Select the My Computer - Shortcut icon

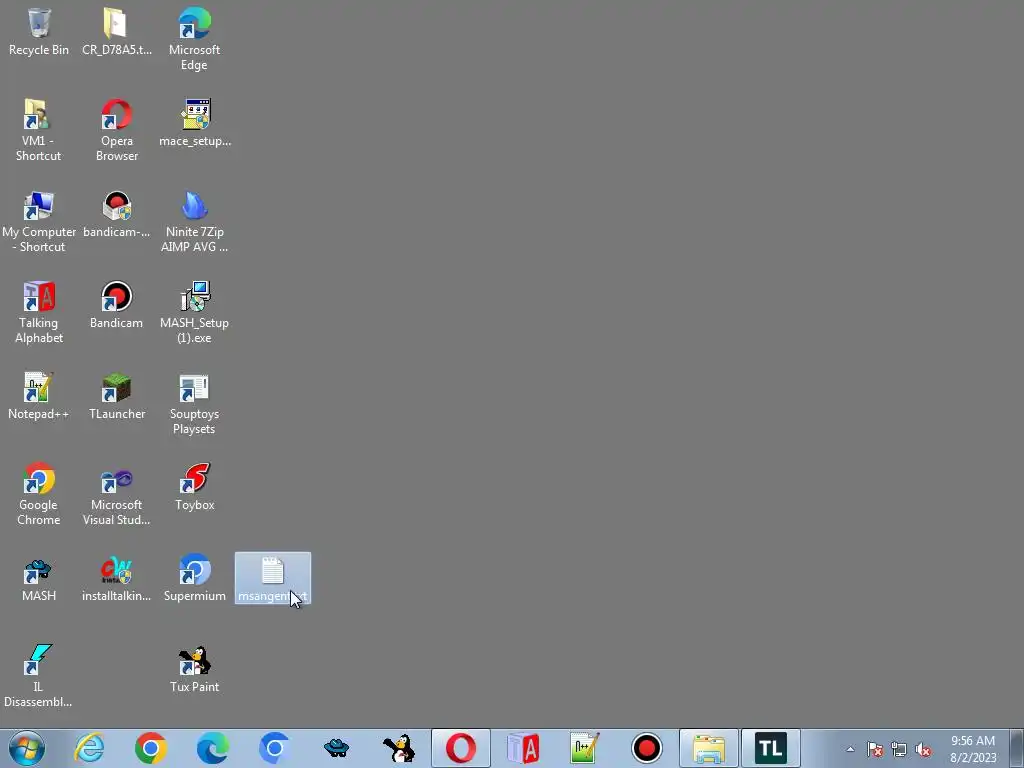[x=39, y=221]
